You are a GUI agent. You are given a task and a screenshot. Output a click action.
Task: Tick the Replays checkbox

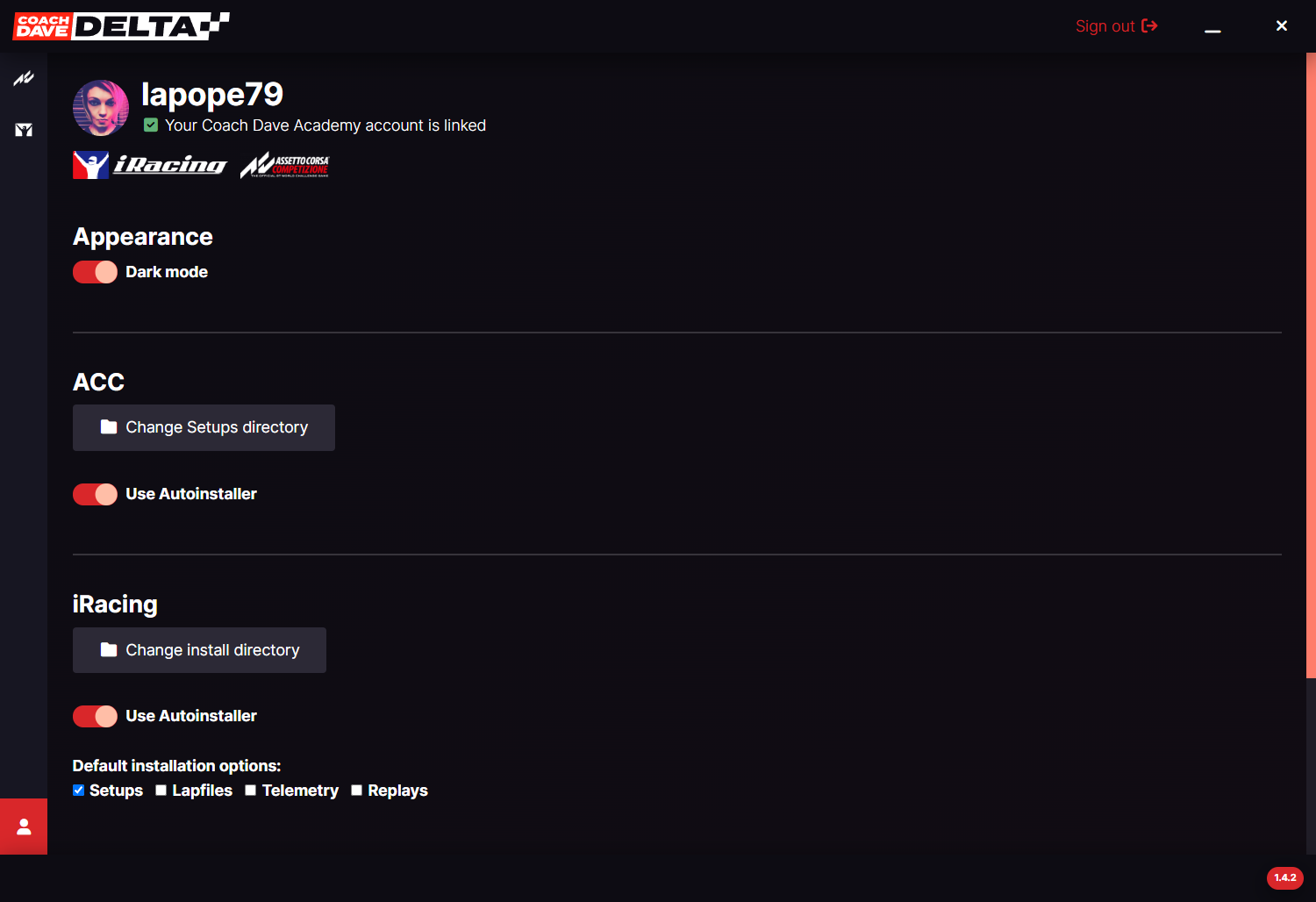pos(357,791)
